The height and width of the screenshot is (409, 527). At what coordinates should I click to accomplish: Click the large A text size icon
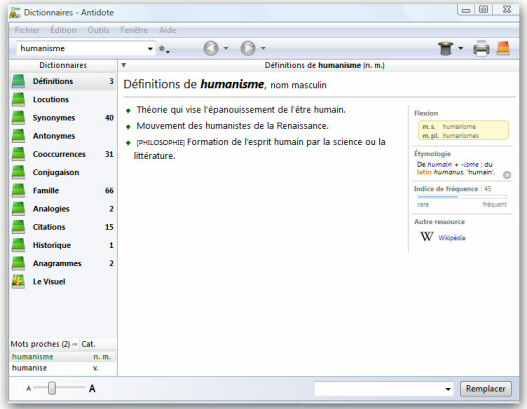(x=92, y=389)
